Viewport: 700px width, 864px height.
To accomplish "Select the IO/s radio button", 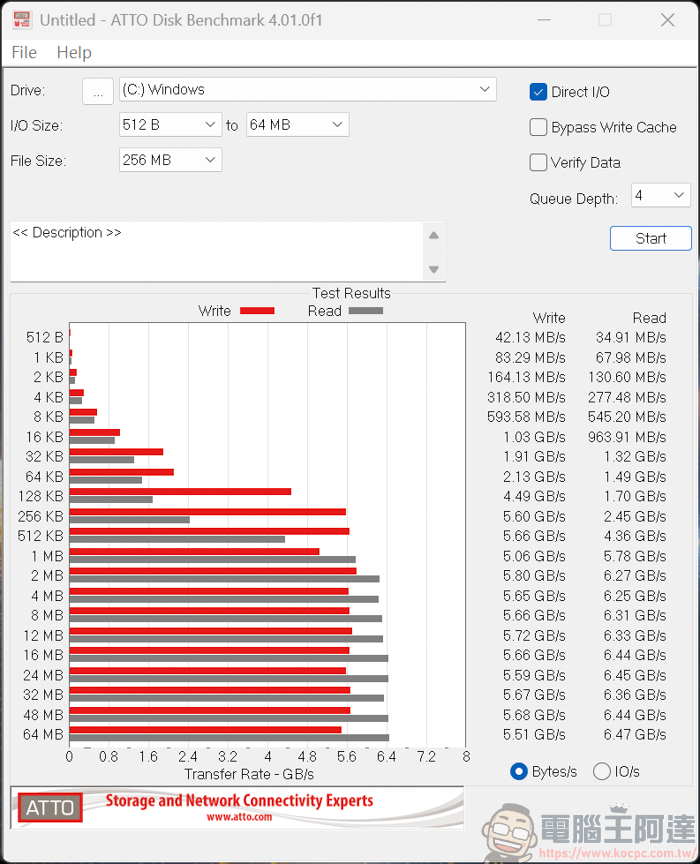I will tap(602, 771).
